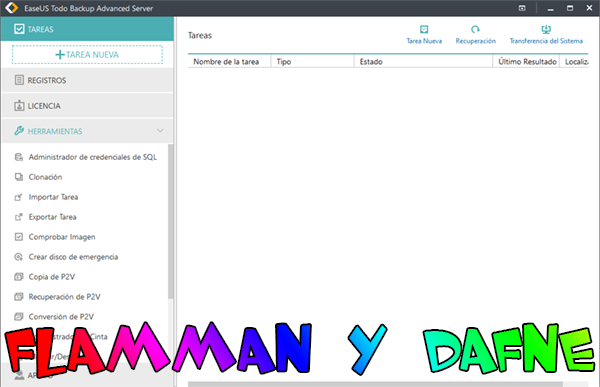Select Importar Tarea
Image resolution: width=600 pixels, height=387 pixels.
pyautogui.click(x=53, y=197)
